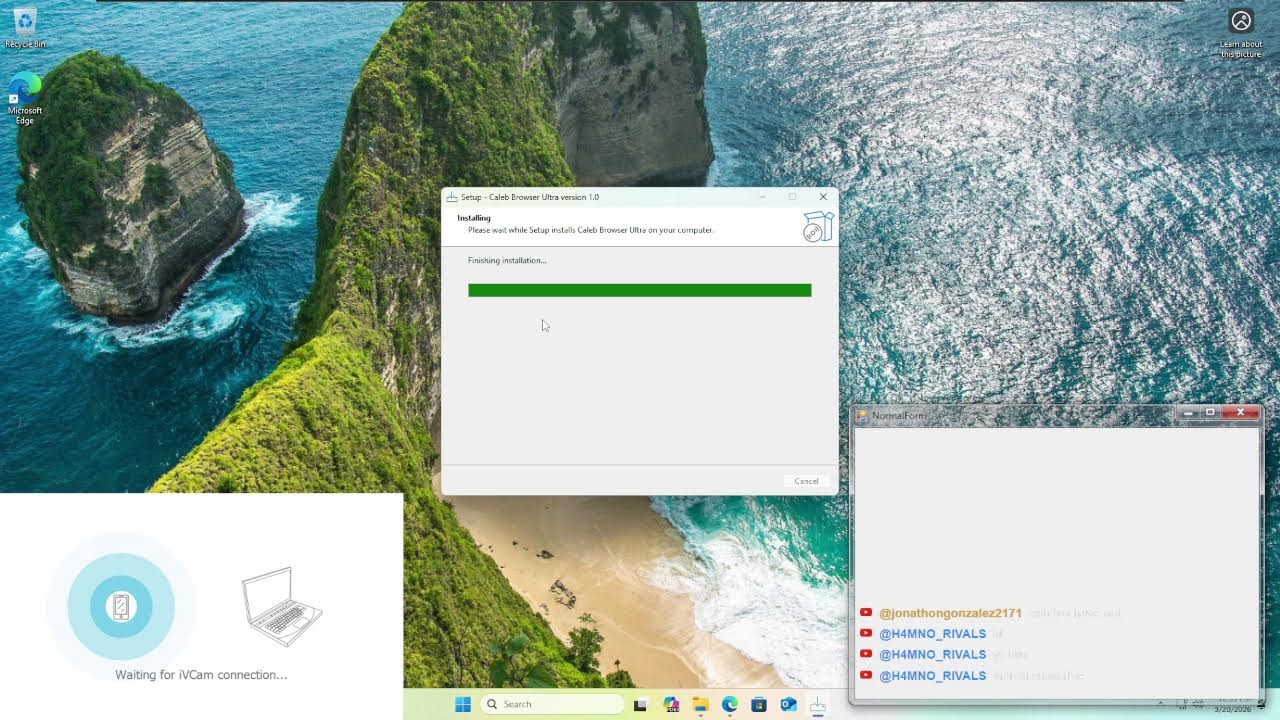Click the Setup window title text
The height and width of the screenshot is (720, 1280).
click(530, 197)
